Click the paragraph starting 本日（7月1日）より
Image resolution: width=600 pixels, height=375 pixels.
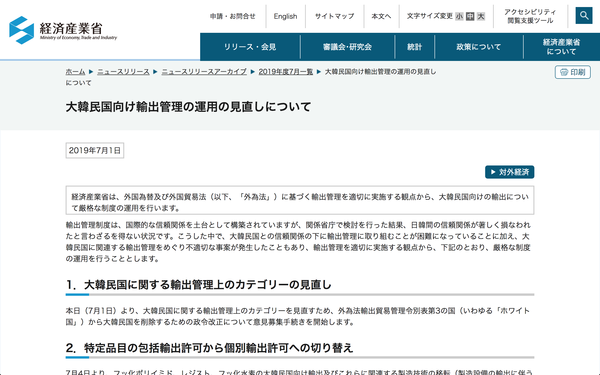pos(298,316)
